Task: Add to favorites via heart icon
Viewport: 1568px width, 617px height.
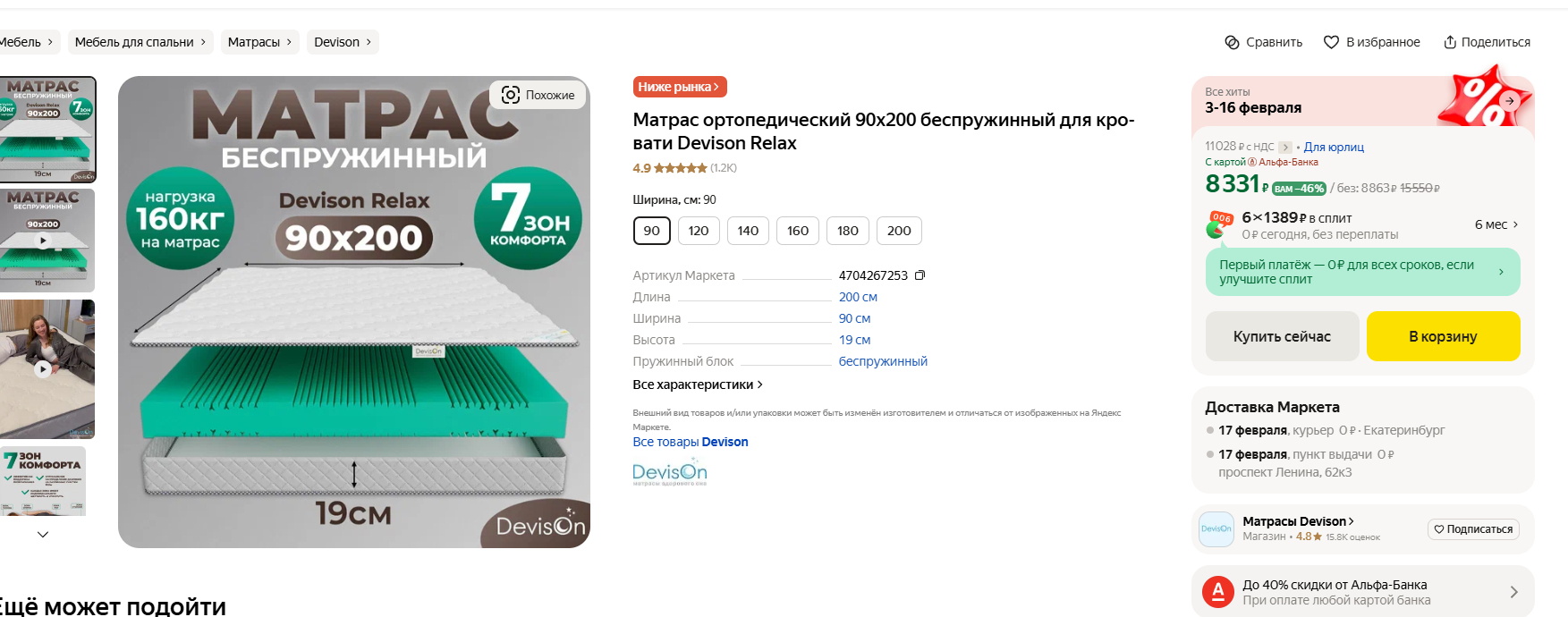Action: coord(1331,42)
